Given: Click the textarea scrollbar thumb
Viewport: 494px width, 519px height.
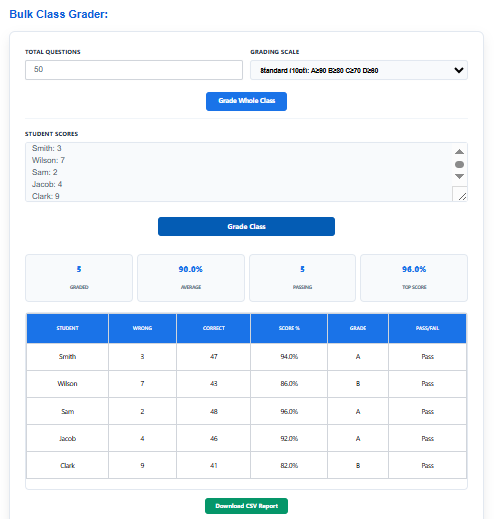Looking at the screenshot, I should 459,164.
